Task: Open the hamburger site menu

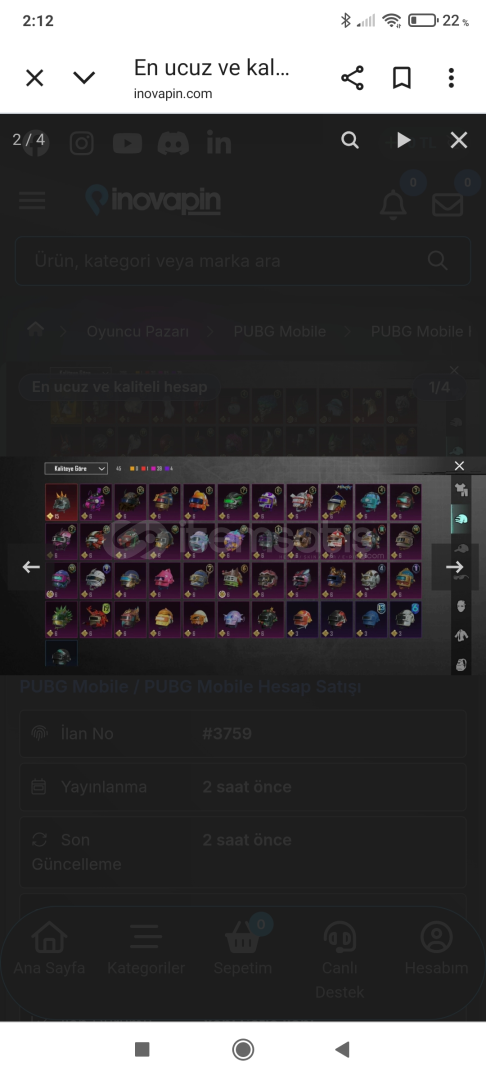Action: point(32,201)
